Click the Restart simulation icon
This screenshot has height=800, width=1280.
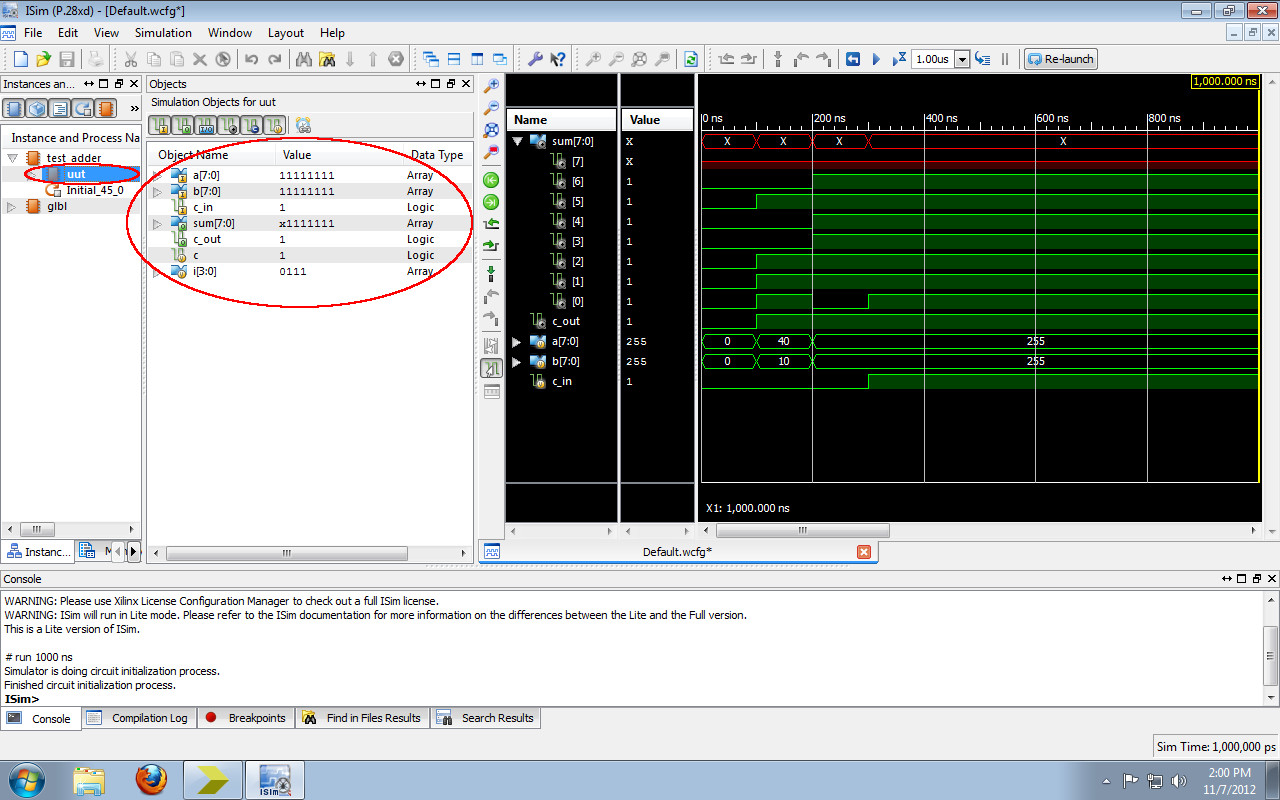coord(853,59)
